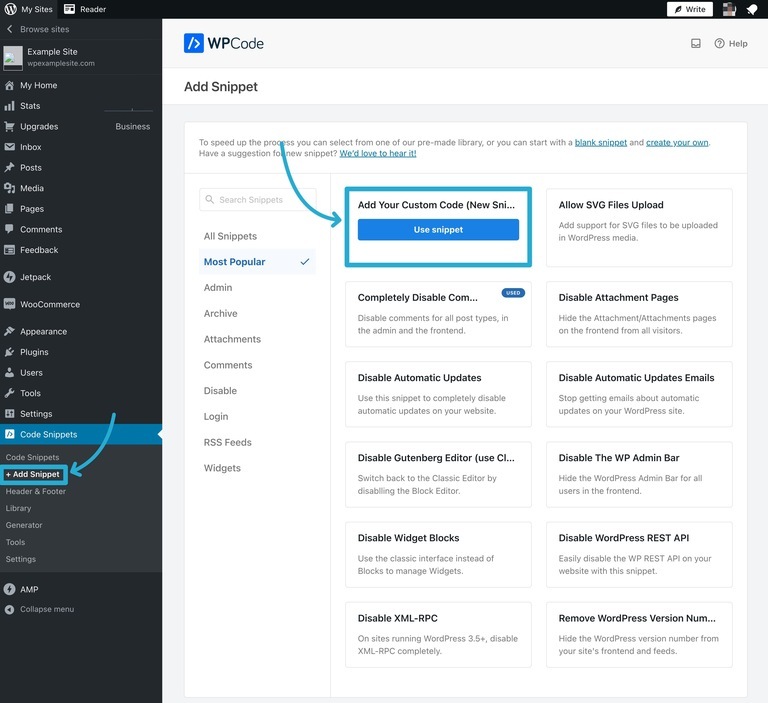Image resolution: width=768 pixels, height=703 pixels.
Task: Open the notifications bell icon
Action: pos(752,9)
